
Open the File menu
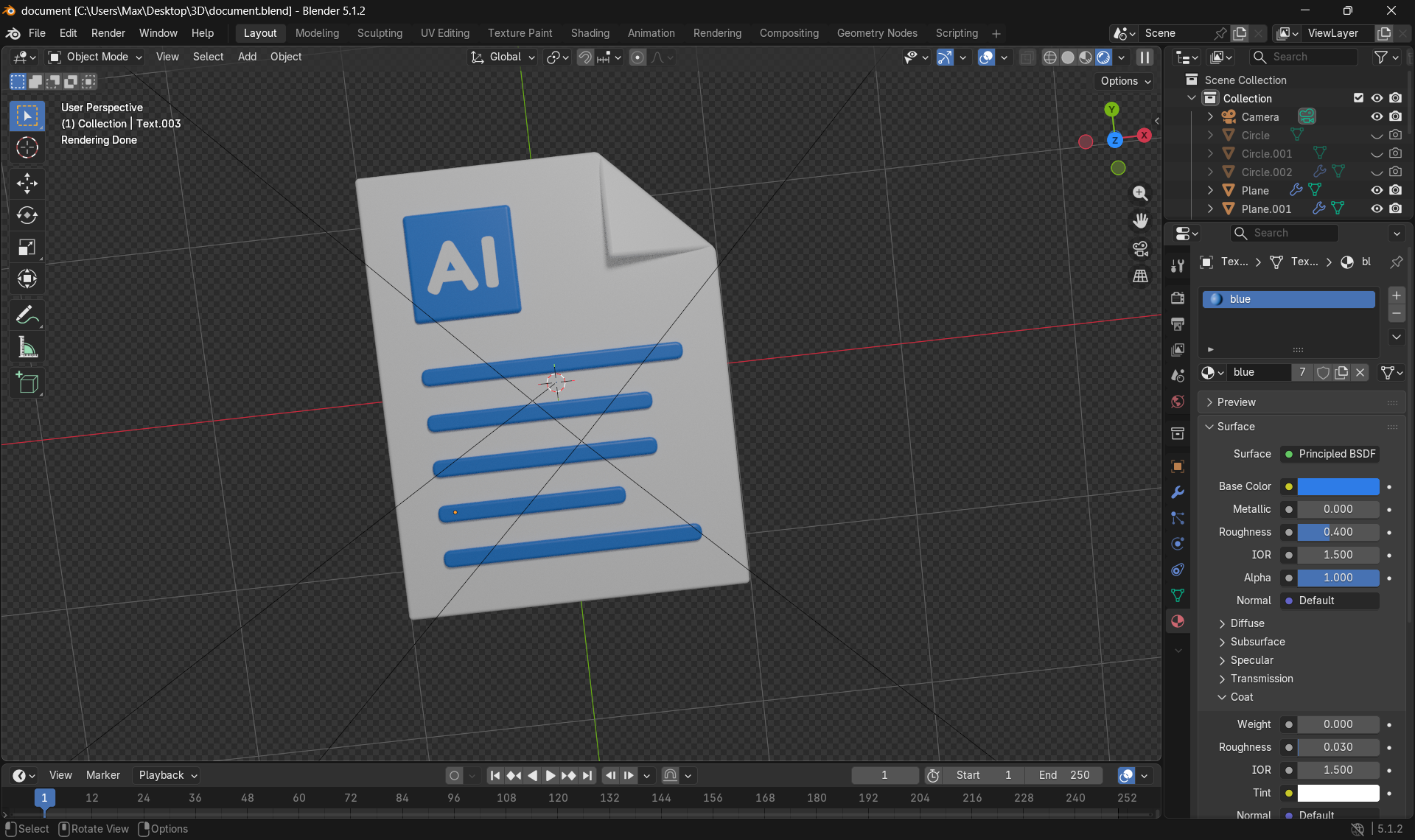tap(37, 33)
